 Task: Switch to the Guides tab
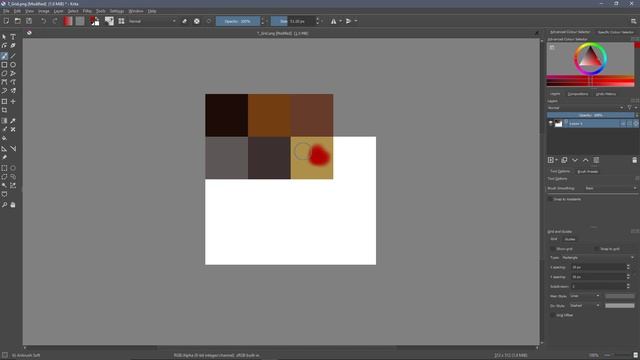coord(570,239)
